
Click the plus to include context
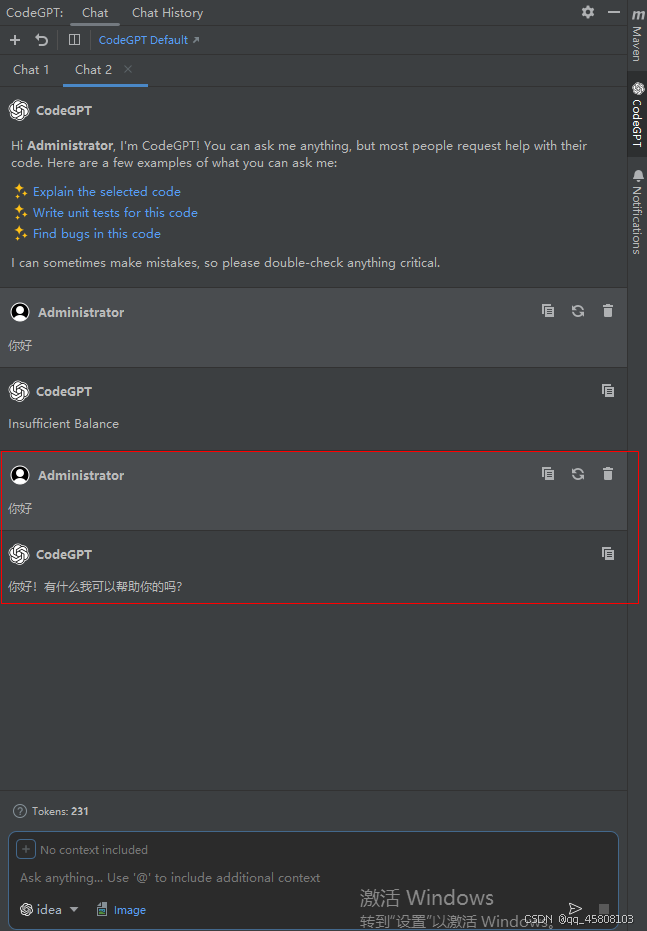25,848
